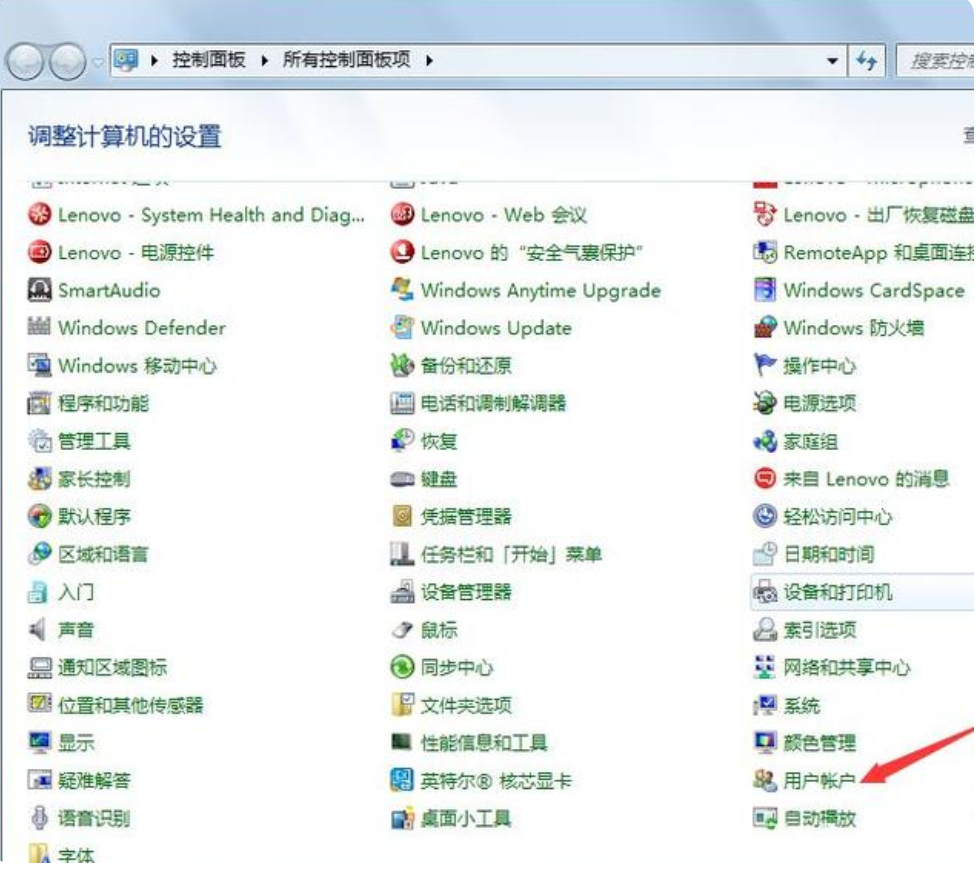The height and width of the screenshot is (879, 976).
Task: Select the 所有控制面板项 breadcrumb item
Action: 346,60
